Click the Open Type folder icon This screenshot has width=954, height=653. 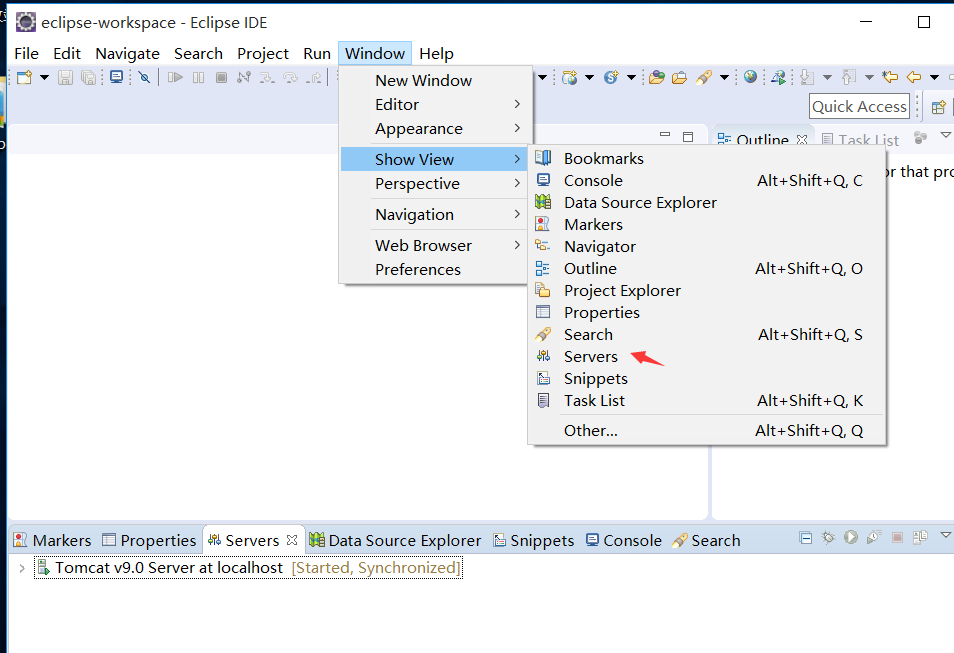point(656,77)
